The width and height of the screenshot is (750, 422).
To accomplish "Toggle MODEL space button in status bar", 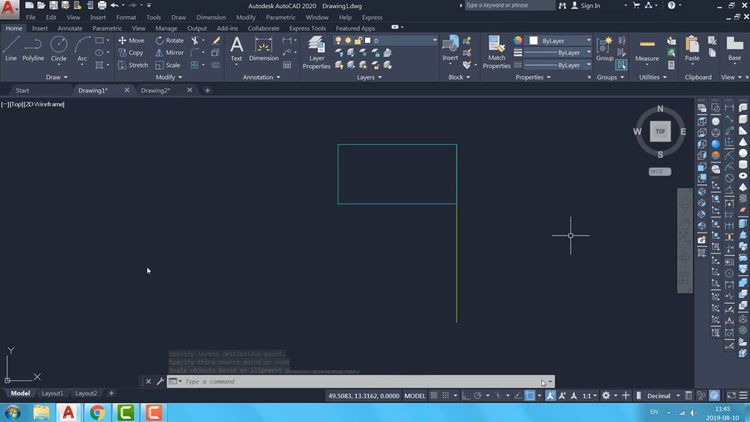I will (x=414, y=396).
